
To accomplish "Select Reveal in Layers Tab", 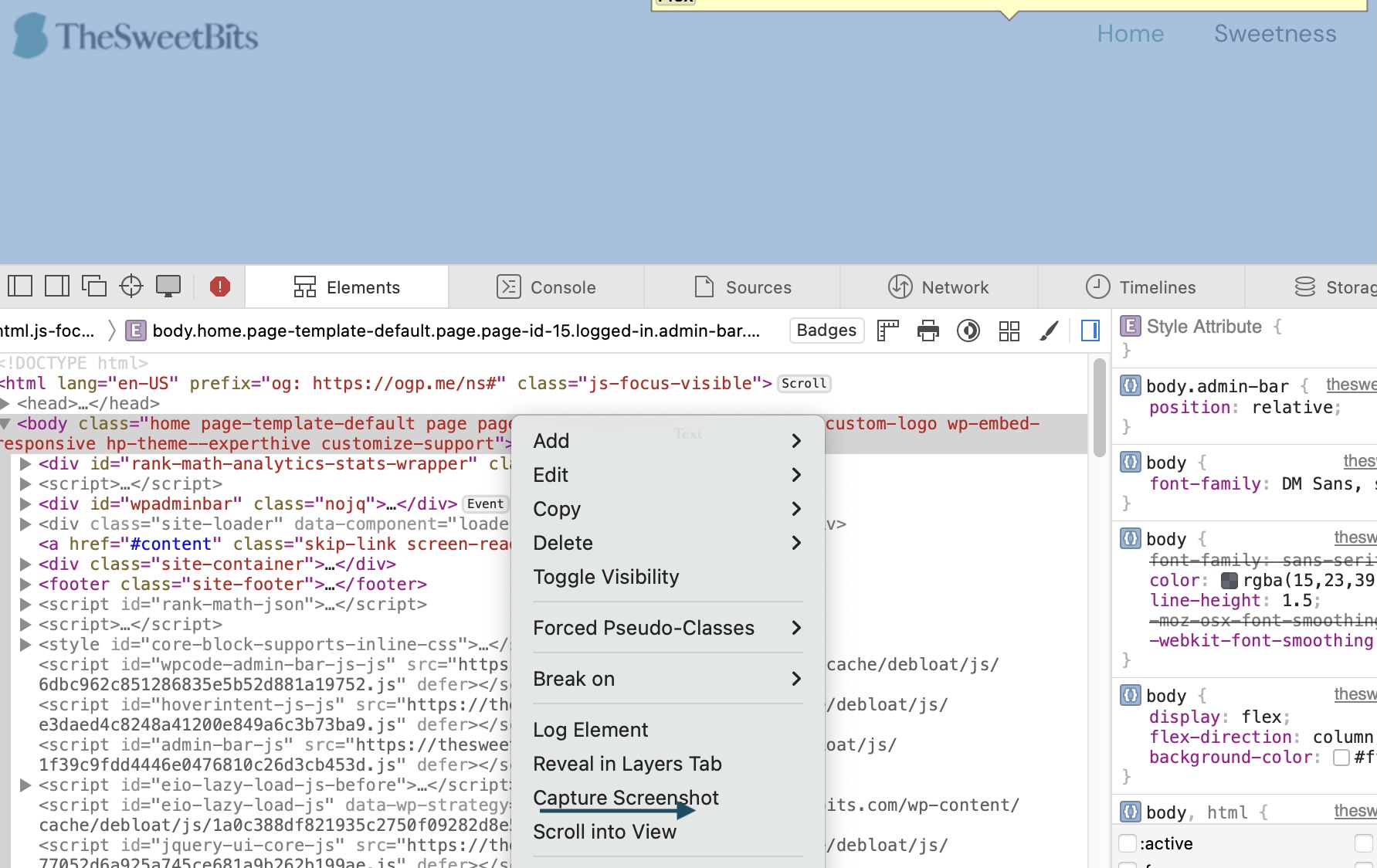I will (668, 764).
